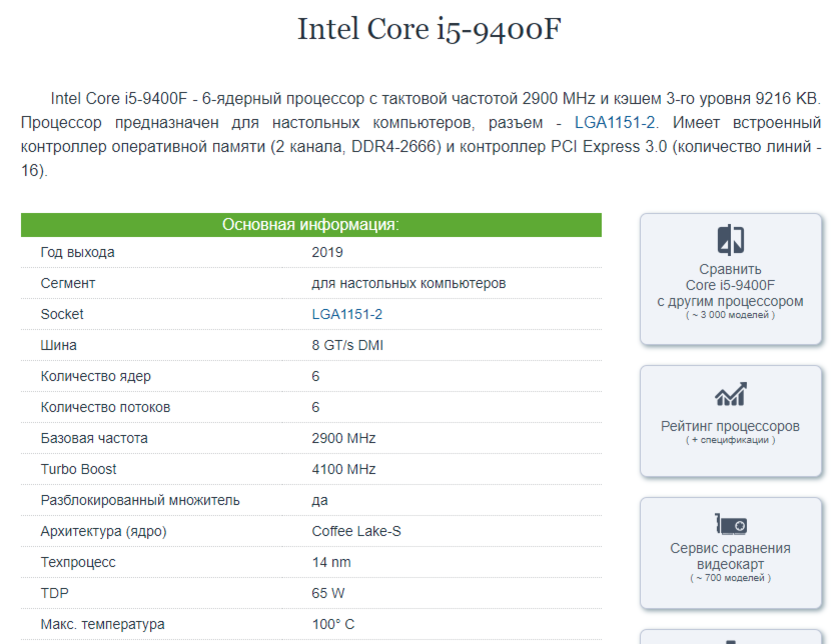The image size is (838, 644).
Task: Click 'Сравнить Core i5-9400F' button
Action: point(731,279)
